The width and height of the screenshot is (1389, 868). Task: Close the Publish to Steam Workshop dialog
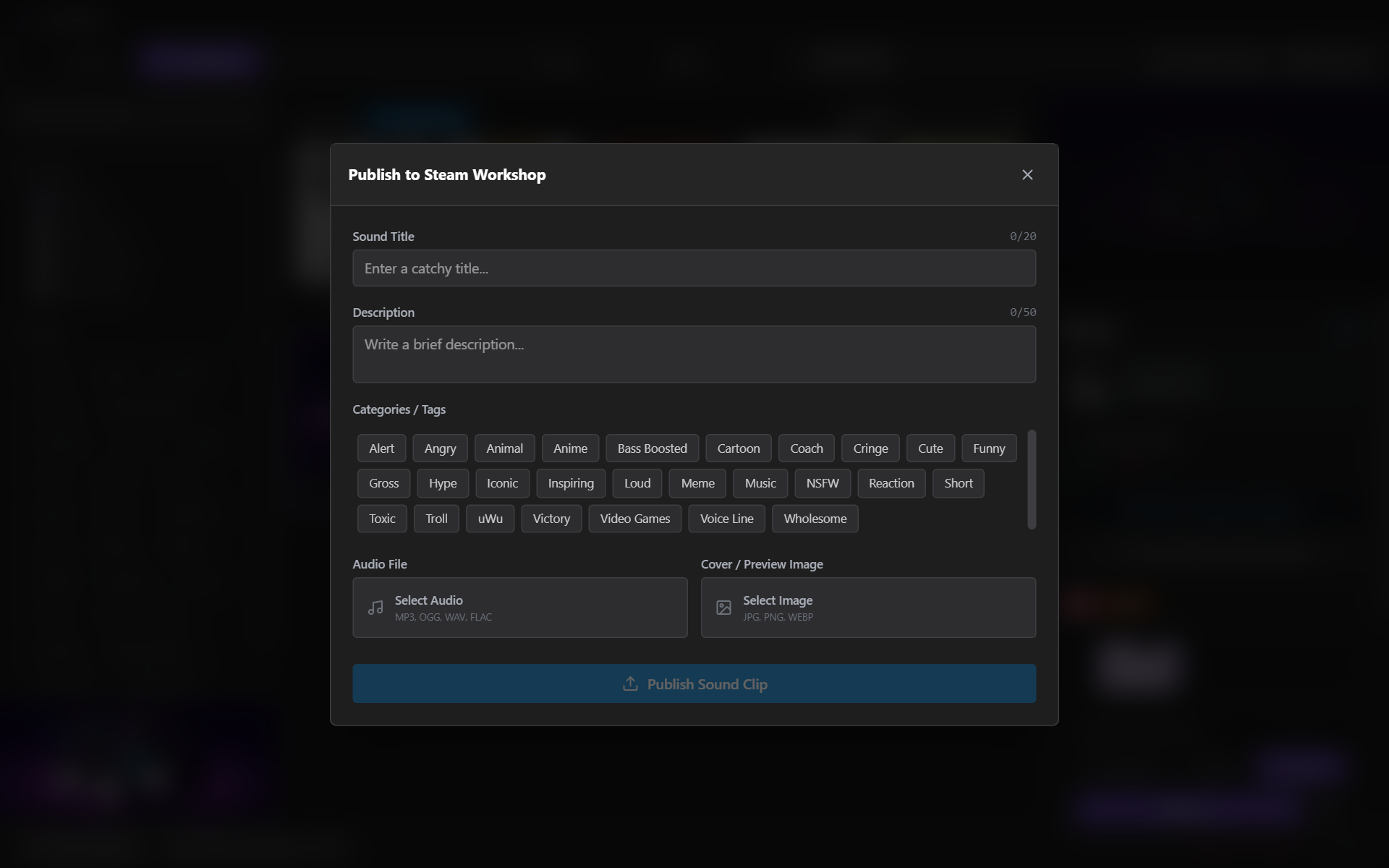click(1027, 175)
